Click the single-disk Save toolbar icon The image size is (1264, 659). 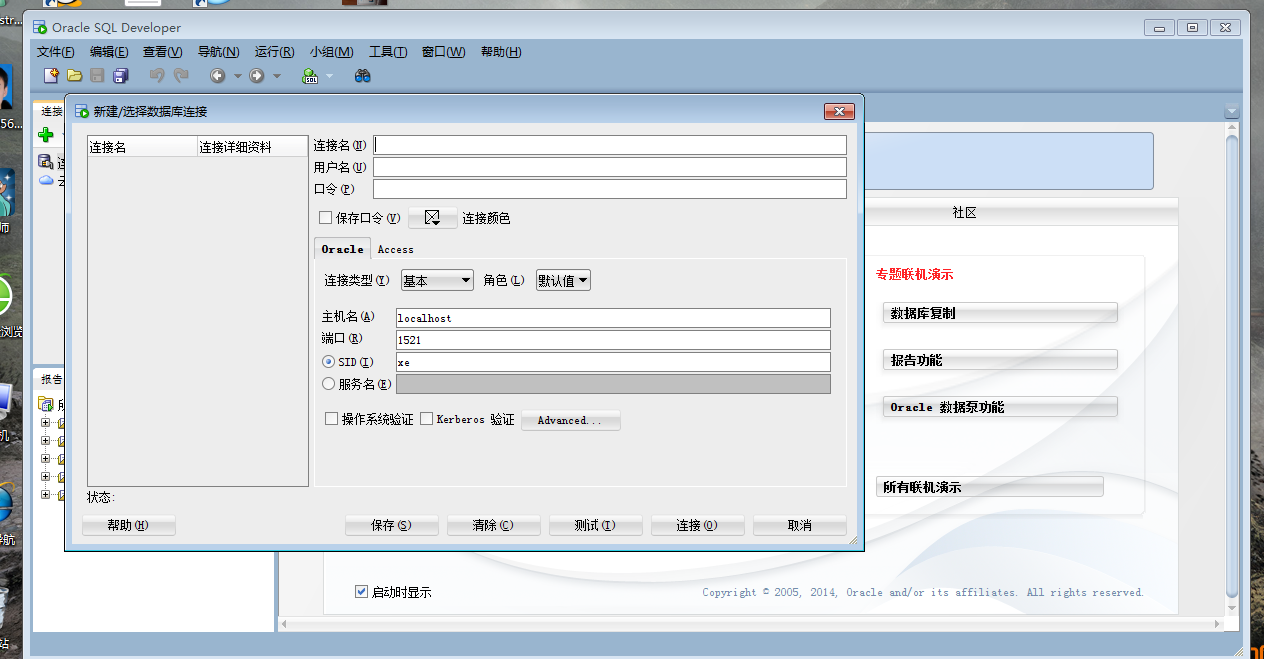pos(97,75)
